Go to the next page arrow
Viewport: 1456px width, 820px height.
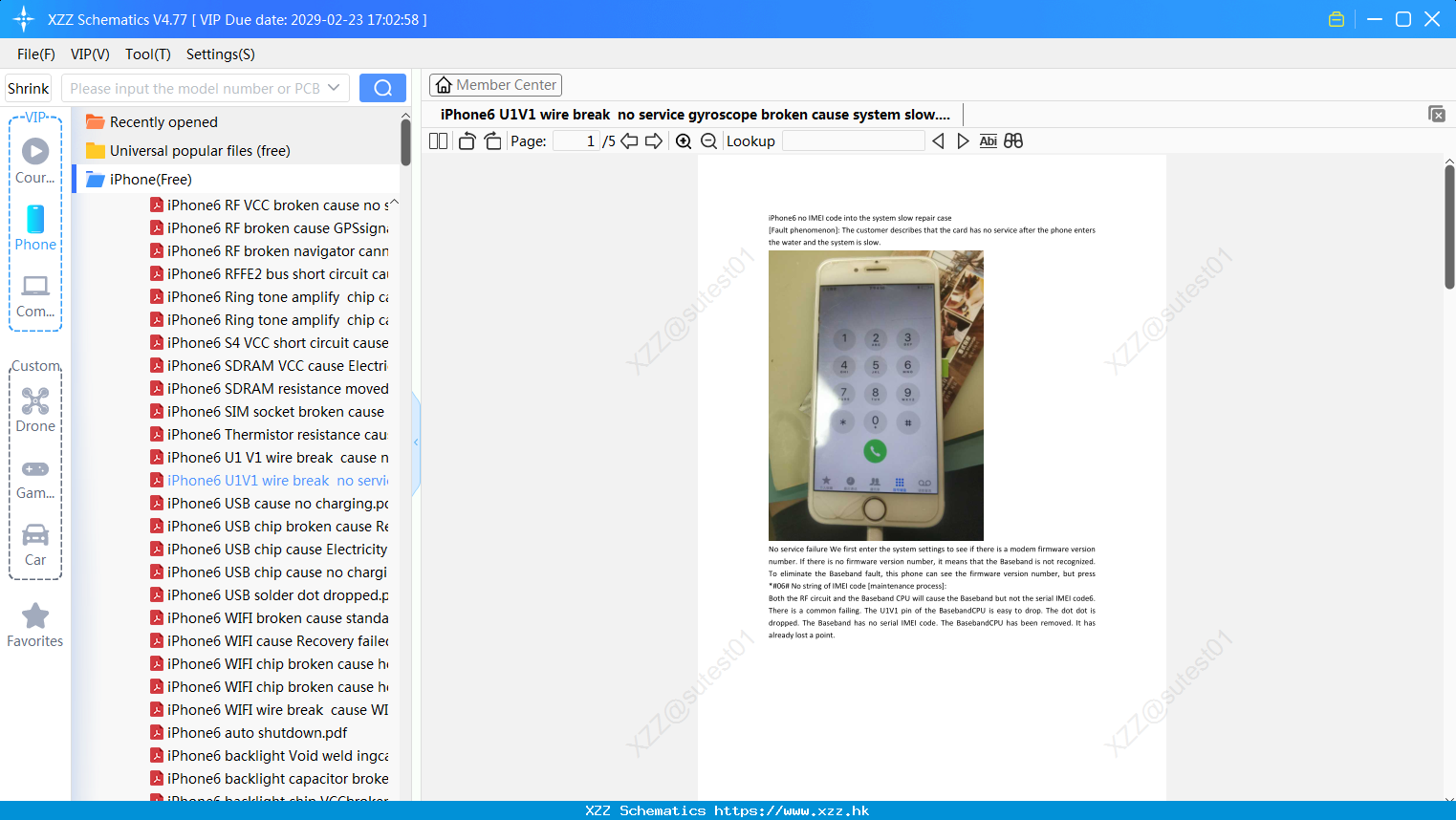654,141
